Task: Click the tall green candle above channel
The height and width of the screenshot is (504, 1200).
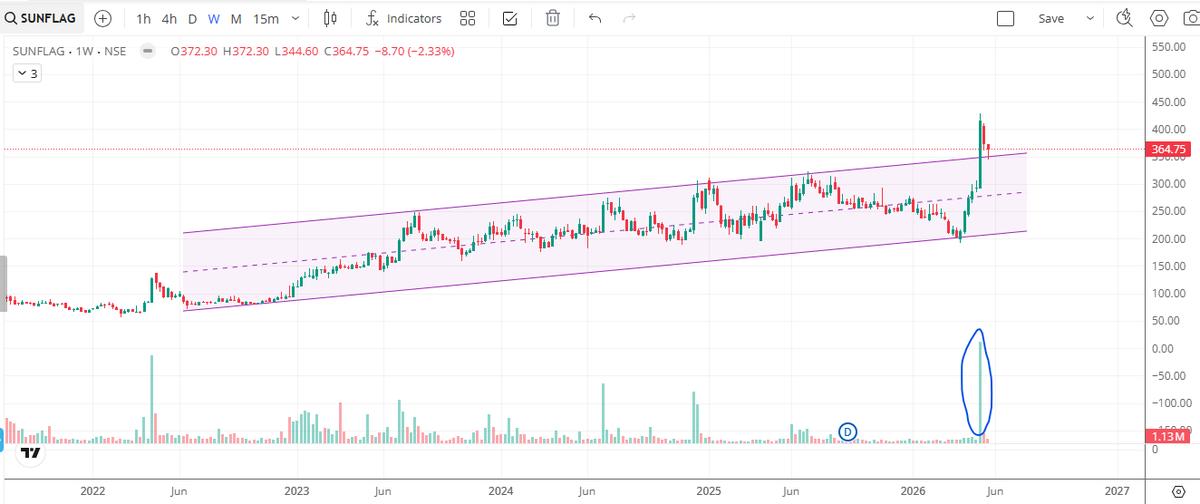Action: click(980, 150)
